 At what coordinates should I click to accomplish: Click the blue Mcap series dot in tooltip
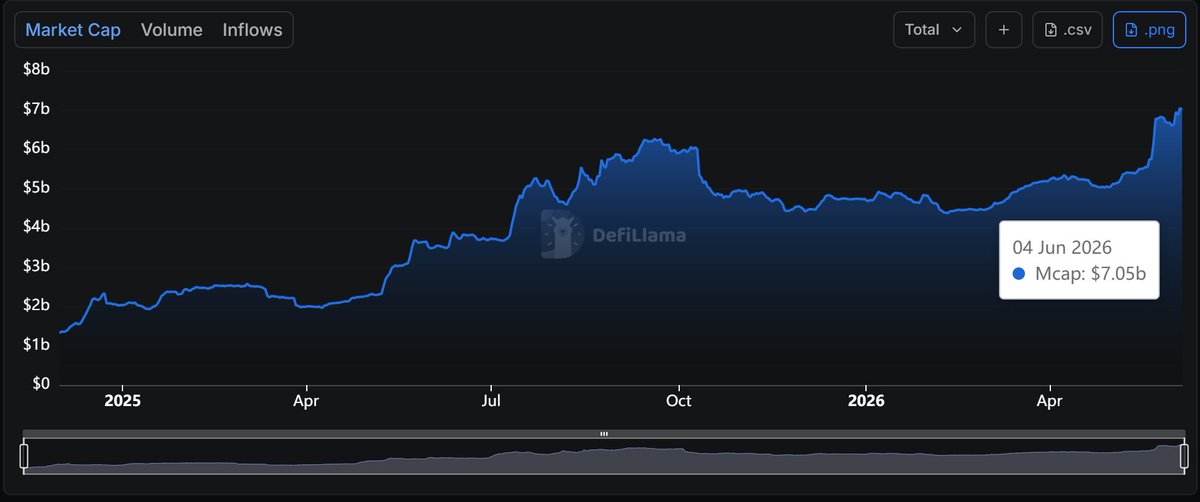click(1019, 274)
